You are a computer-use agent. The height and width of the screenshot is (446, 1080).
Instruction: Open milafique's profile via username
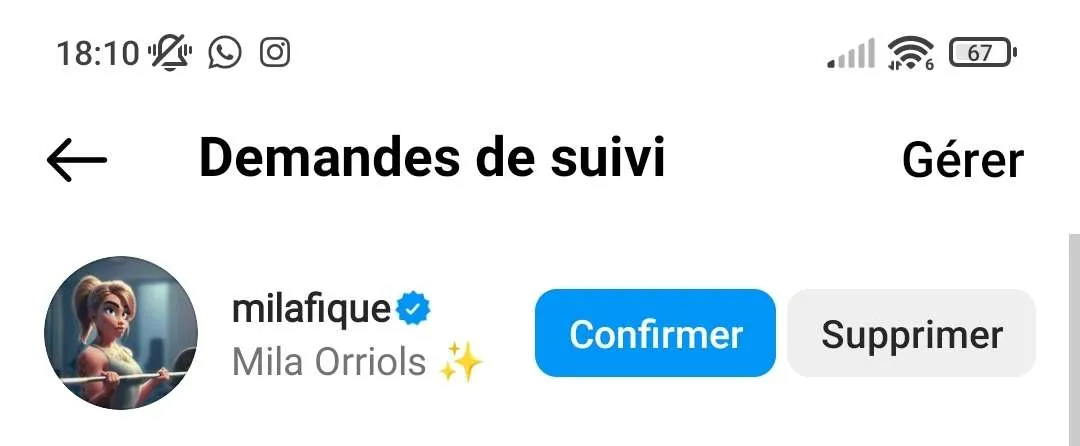click(311, 309)
